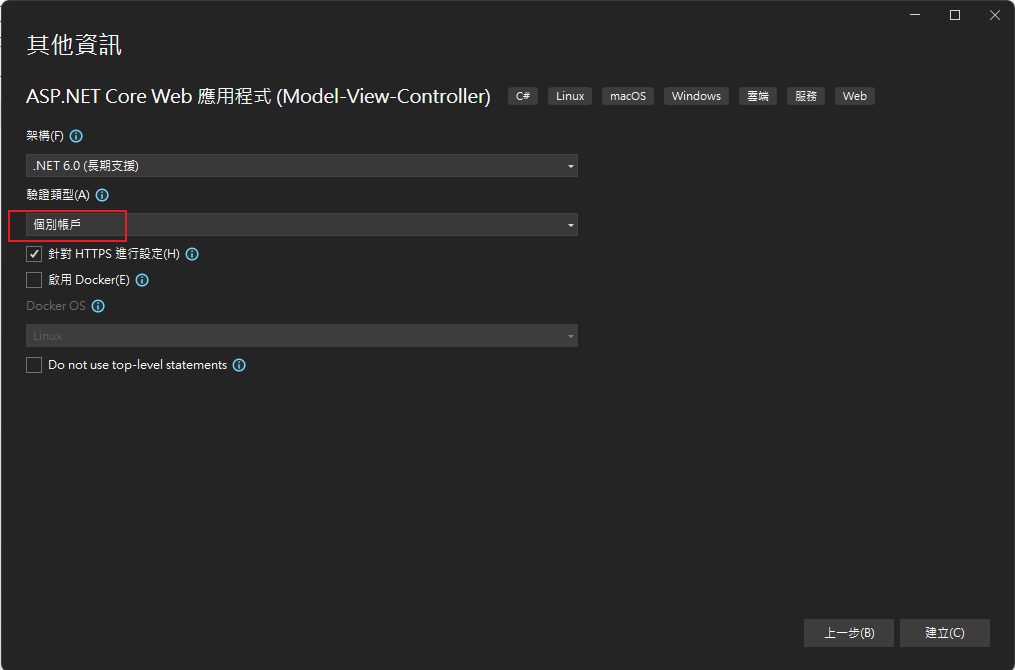Screen dimensions: 1015x670
Task: Click the Web tag label
Action: coord(854,96)
